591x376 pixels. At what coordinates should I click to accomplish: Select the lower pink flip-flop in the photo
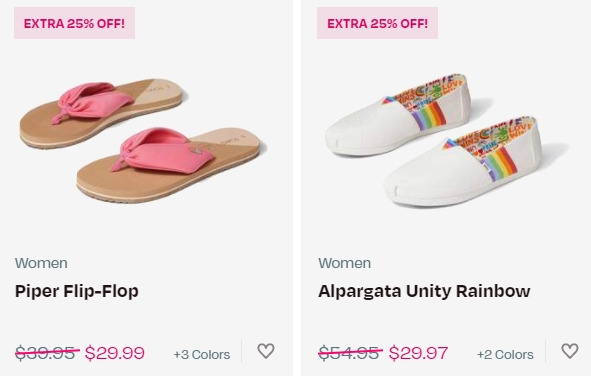click(171, 166)
